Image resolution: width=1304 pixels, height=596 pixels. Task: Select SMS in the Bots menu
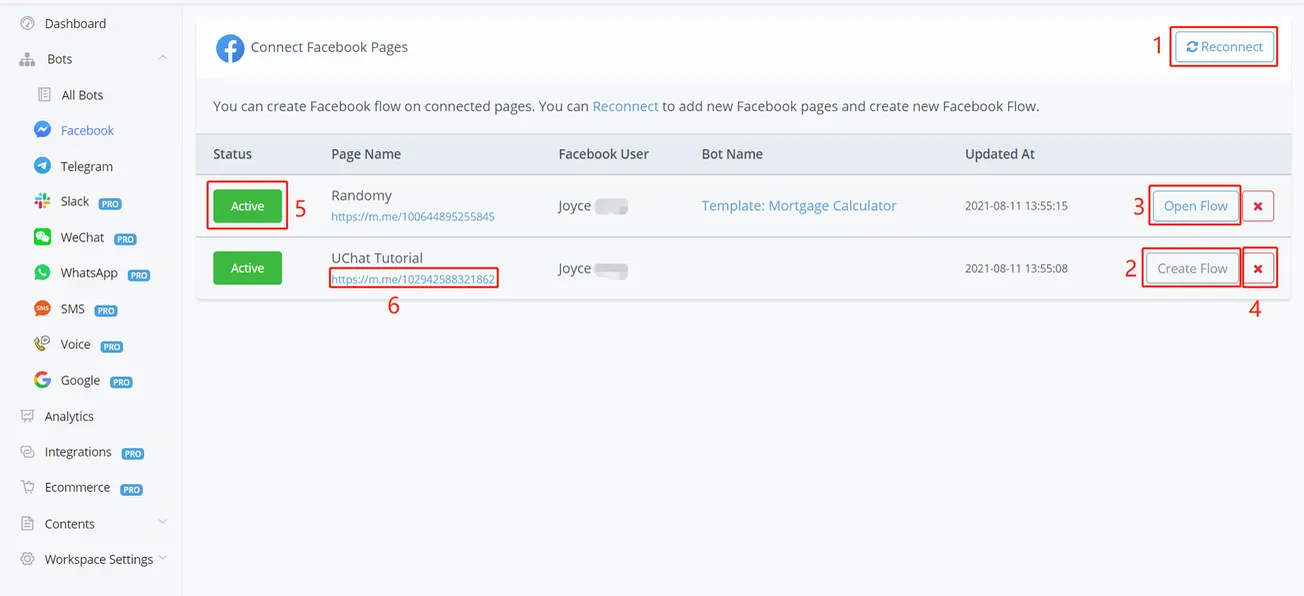(x=73, y=309)
